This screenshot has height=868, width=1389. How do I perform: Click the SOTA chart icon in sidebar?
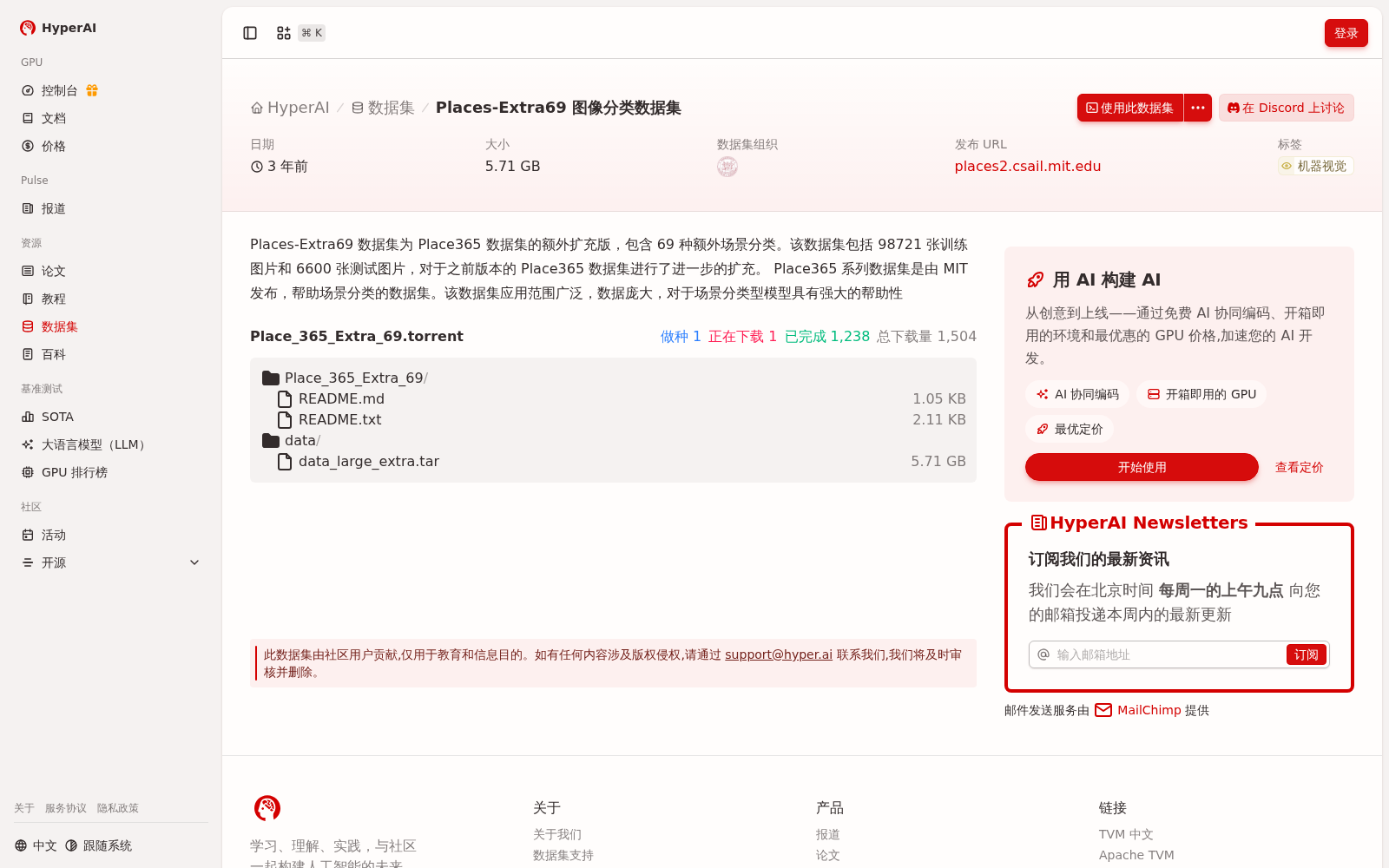(28, 417)
